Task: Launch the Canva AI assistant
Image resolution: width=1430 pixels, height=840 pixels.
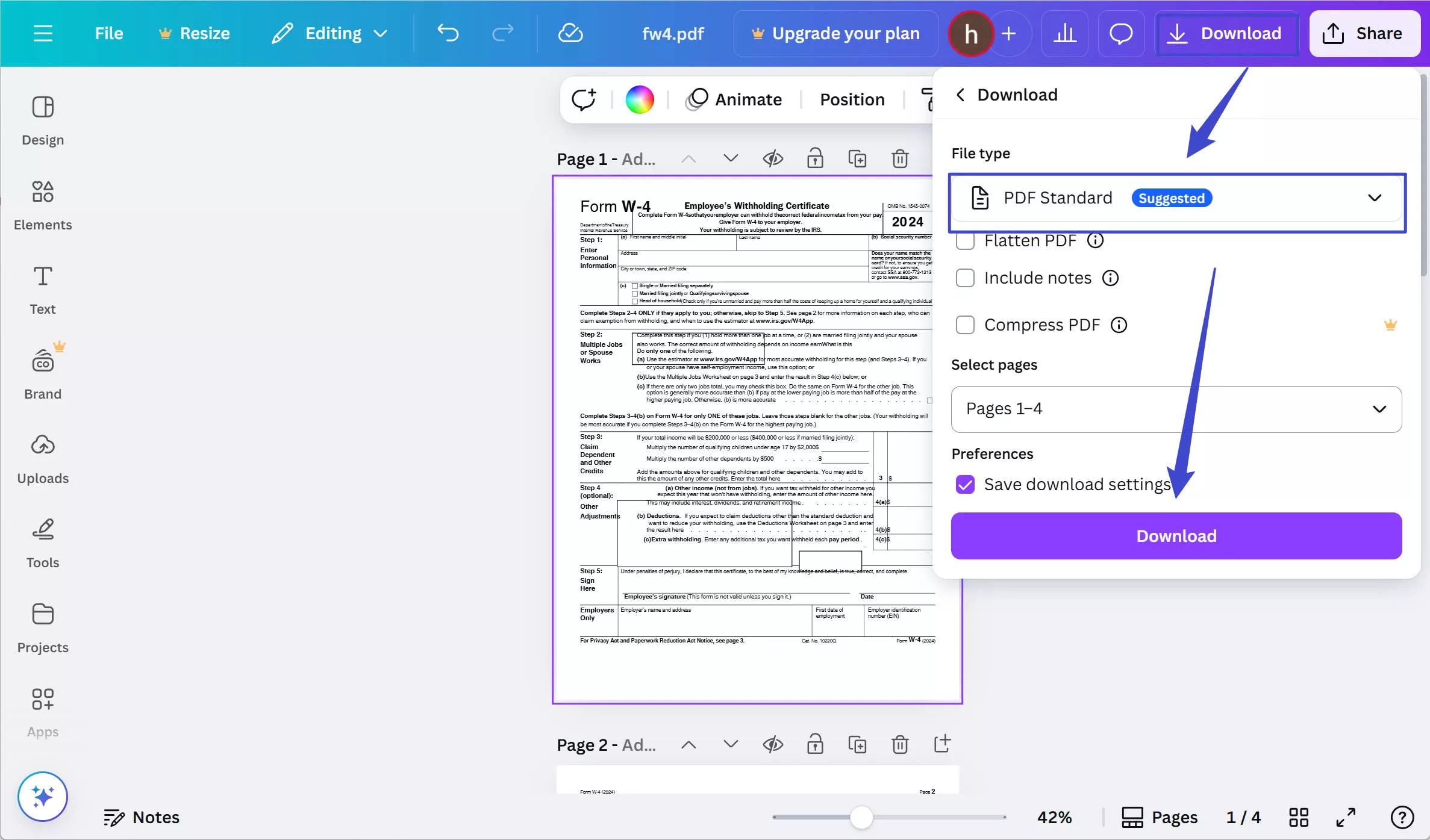Action: [42, 796]
